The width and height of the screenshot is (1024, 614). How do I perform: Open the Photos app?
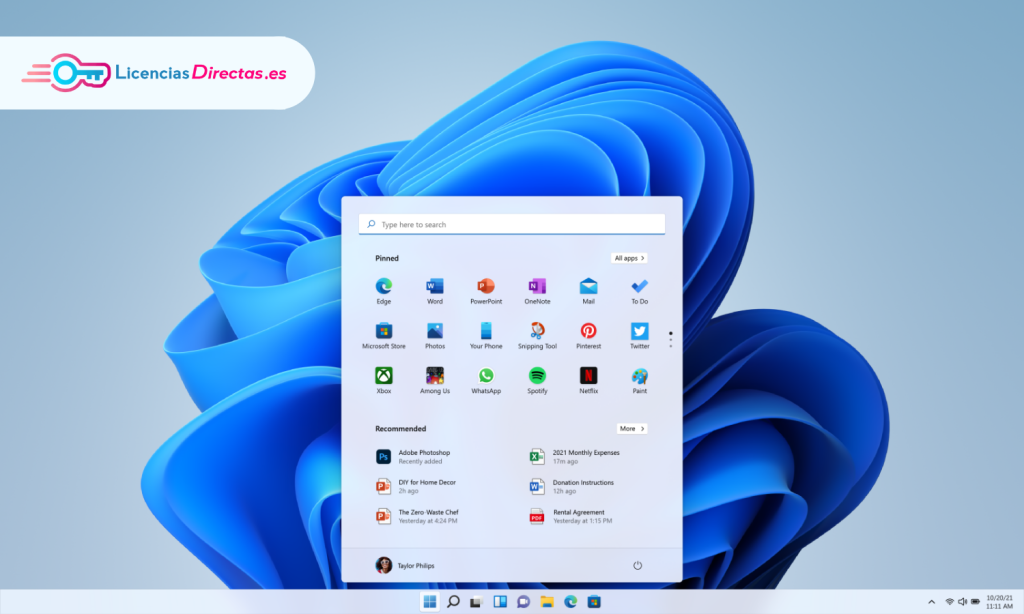click(x=434, y=333)
